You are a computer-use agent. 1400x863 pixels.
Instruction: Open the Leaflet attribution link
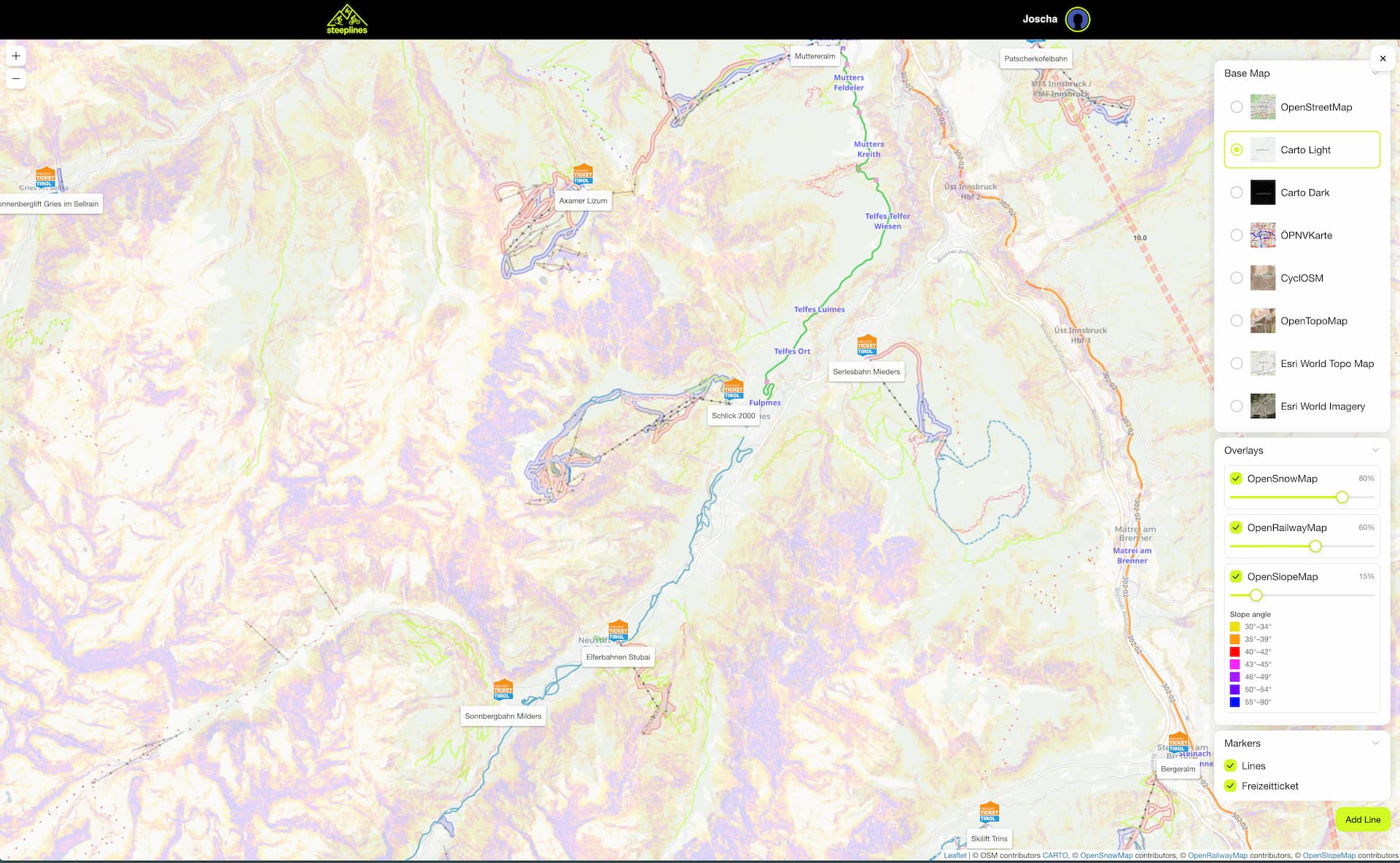point(954,856)
